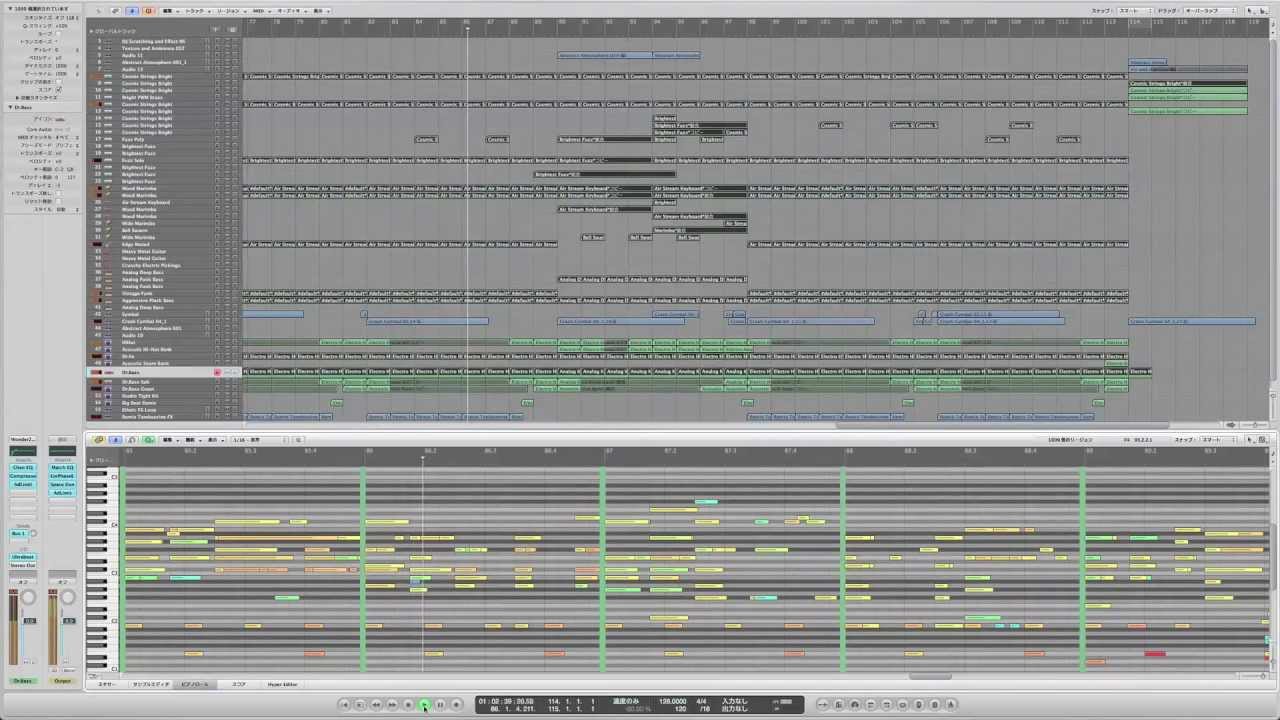Open the オーディオ menu in the arrange area

click(x=291, y=11)
